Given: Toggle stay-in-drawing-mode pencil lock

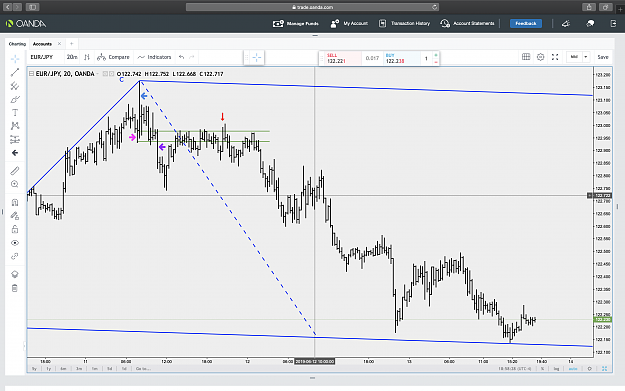Looking at the screenshot, I should [15, 216].
